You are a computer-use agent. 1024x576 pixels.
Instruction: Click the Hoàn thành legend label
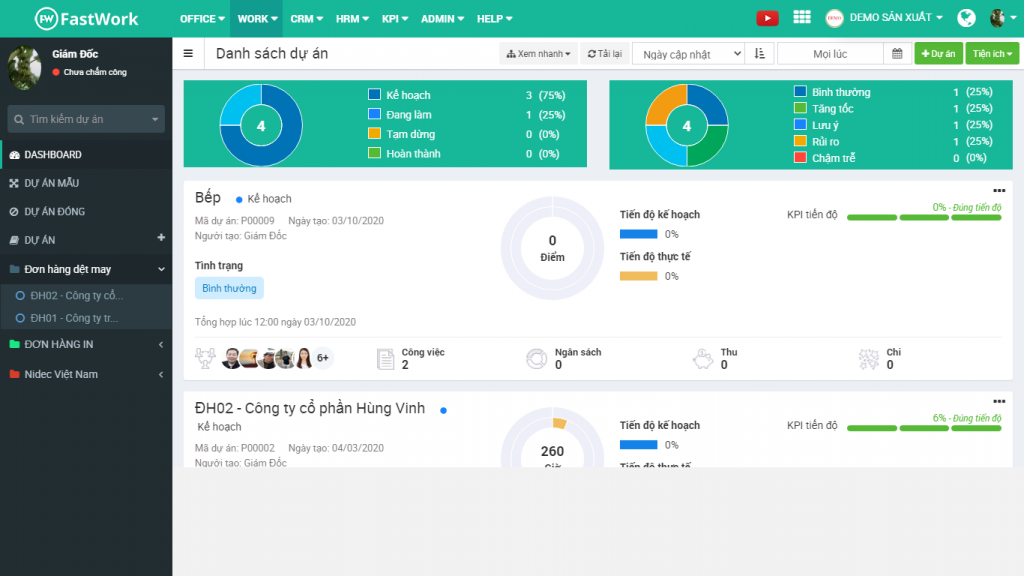pos(413,153)
